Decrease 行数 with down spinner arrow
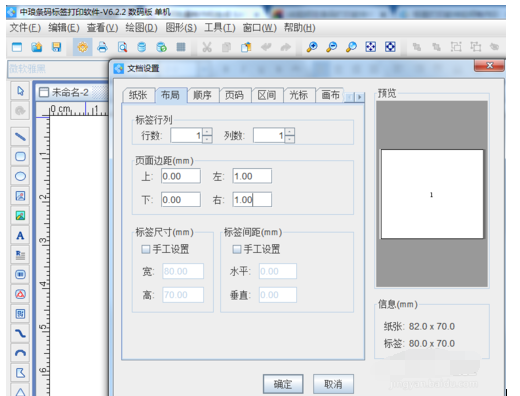The height and width of the screenshot is (396, 520). point(207,139)
